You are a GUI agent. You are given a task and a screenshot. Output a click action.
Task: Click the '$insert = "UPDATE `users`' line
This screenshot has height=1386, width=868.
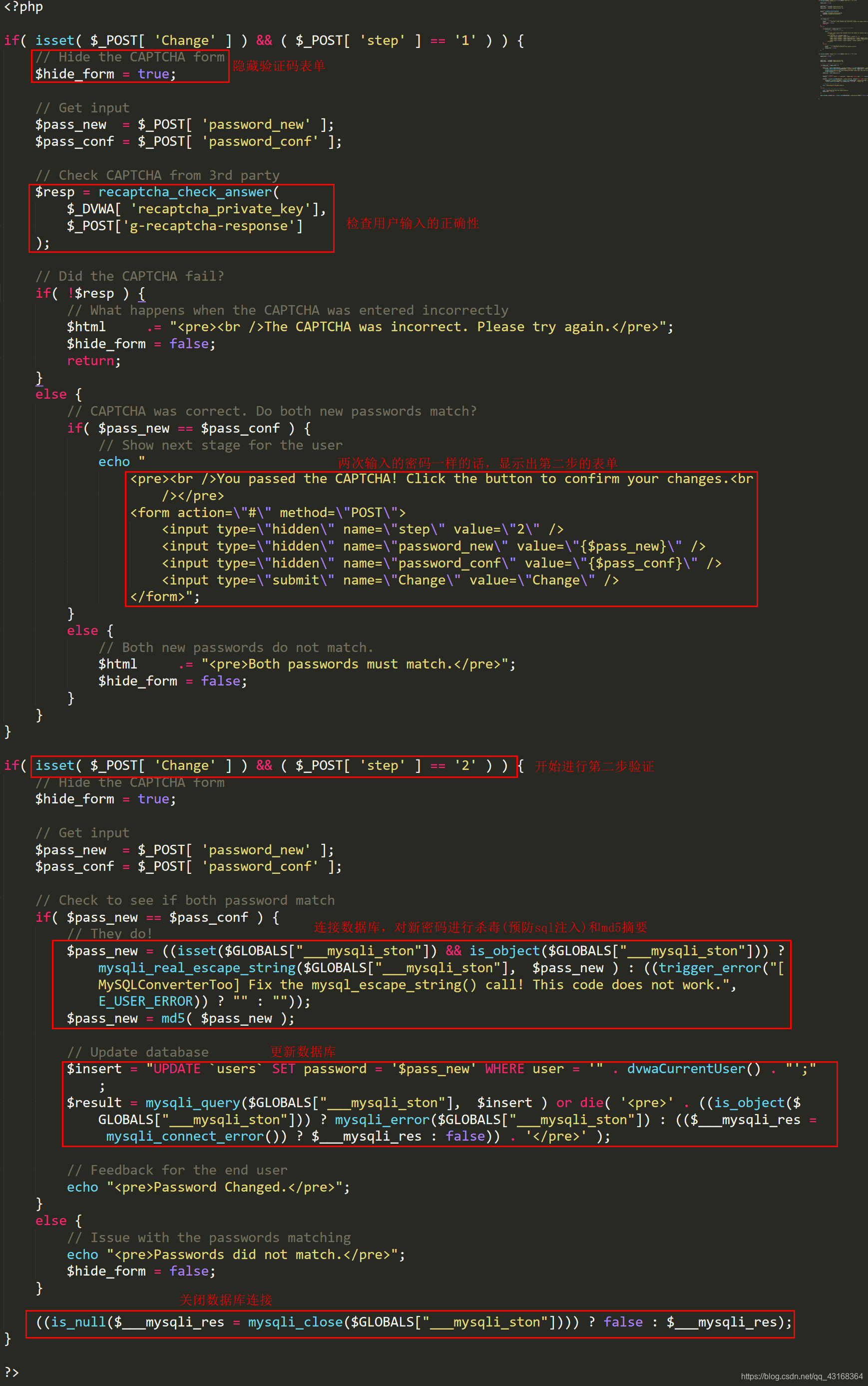[441, 1069]
